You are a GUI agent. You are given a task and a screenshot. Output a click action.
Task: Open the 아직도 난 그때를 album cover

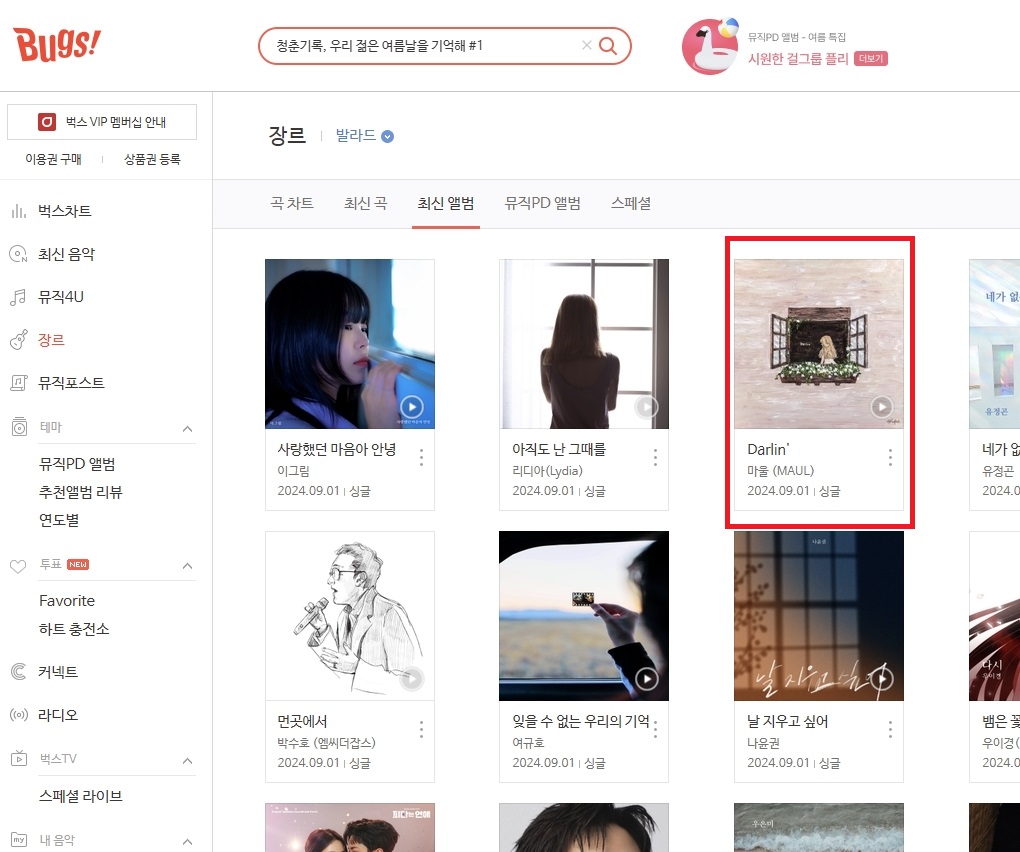coord(584,343)
